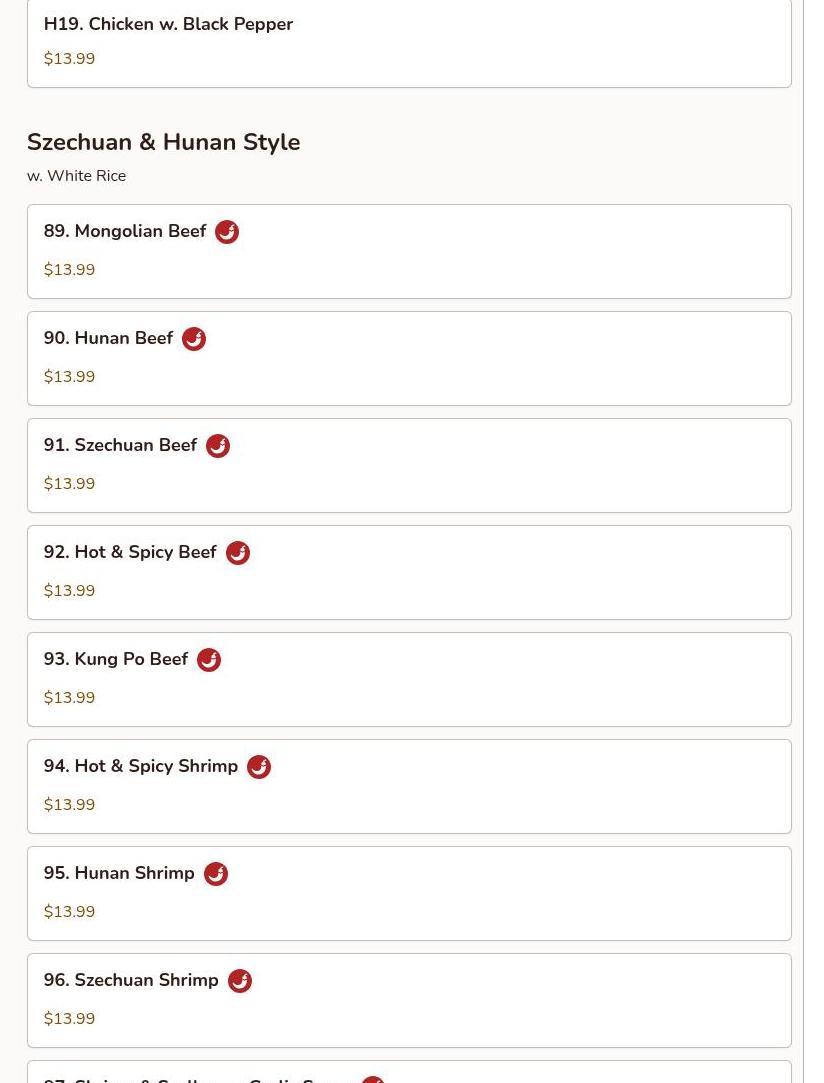Click spicy icon next to Szechuan Beef
This screenshot has height=1083, width=824.
coord(218,446)
